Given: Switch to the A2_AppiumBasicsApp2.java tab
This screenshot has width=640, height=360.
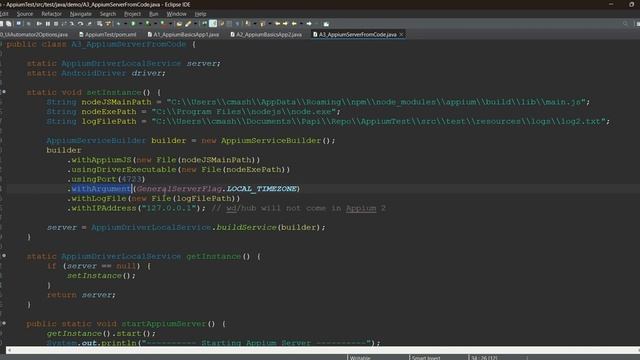Looking at the screenshot, I should pyautogui.click(x=266, y=35).
